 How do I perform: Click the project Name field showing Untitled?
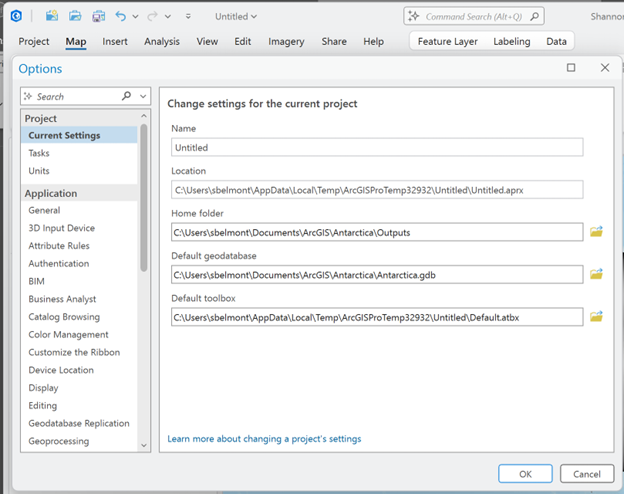coord(377,147)
